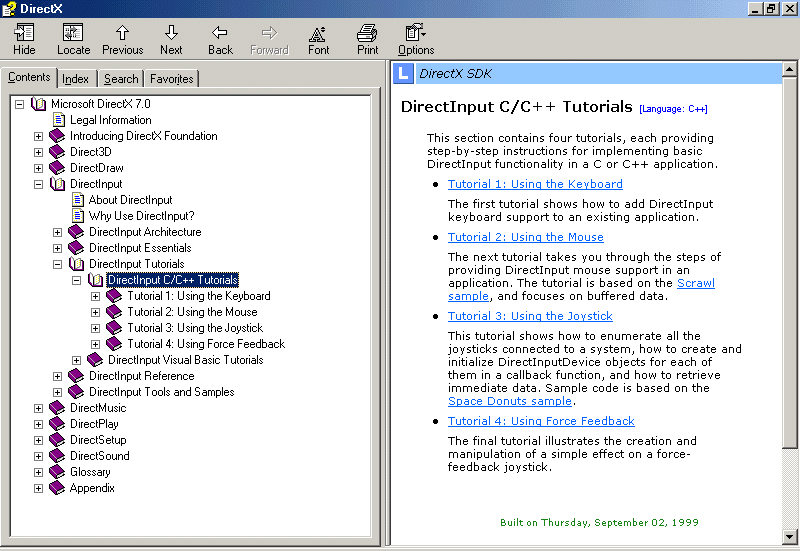The image size is (800, 551).
Task: Follow the Space Donuts sample link
Action: [x=510, y=401]
